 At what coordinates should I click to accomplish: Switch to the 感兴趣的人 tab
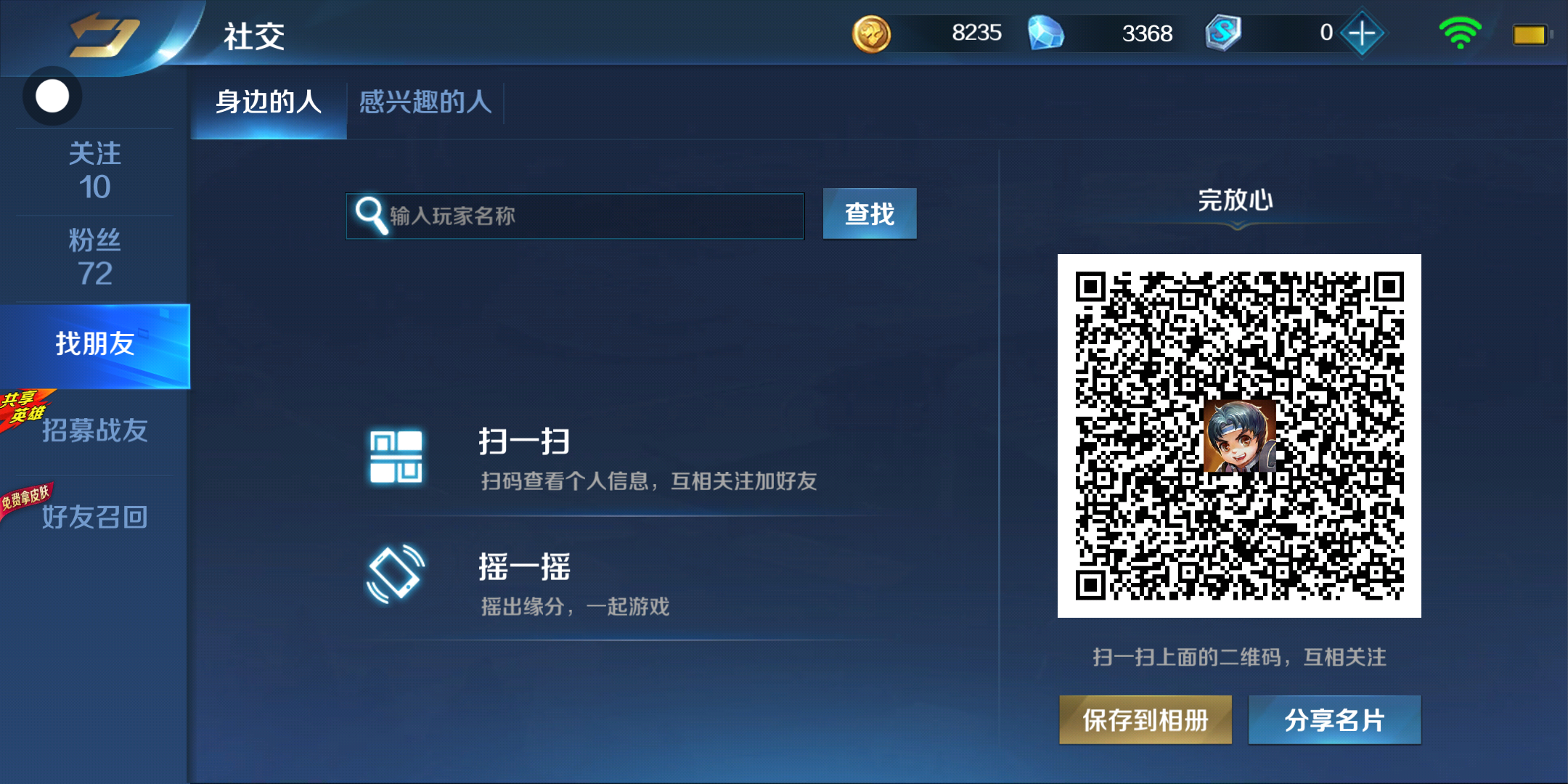(x=425, y=102)
